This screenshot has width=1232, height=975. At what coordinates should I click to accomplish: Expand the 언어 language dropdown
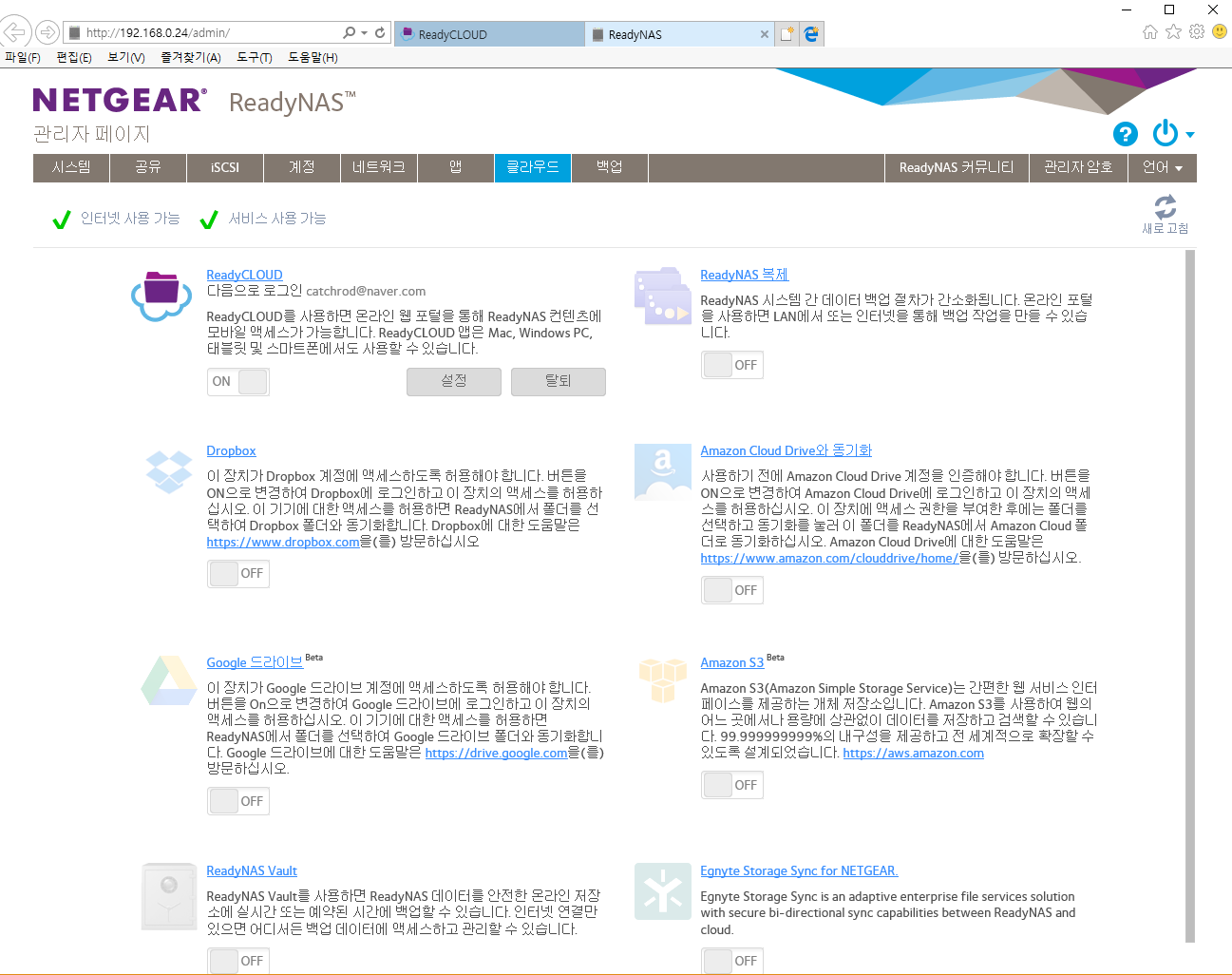[1162, 167]
